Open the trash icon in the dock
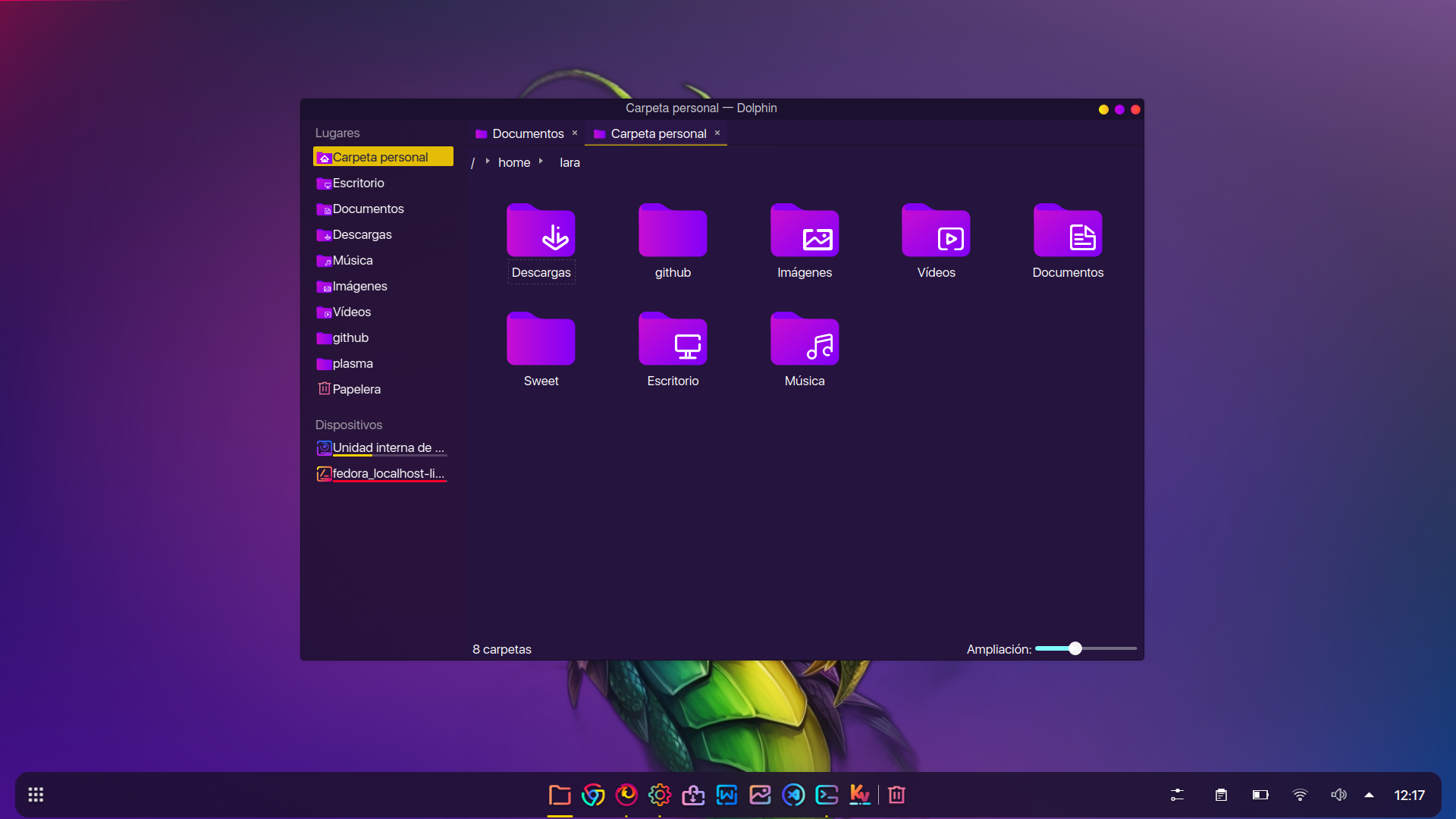The height and width of the screenshot is (819, 1456). (896, 795)
